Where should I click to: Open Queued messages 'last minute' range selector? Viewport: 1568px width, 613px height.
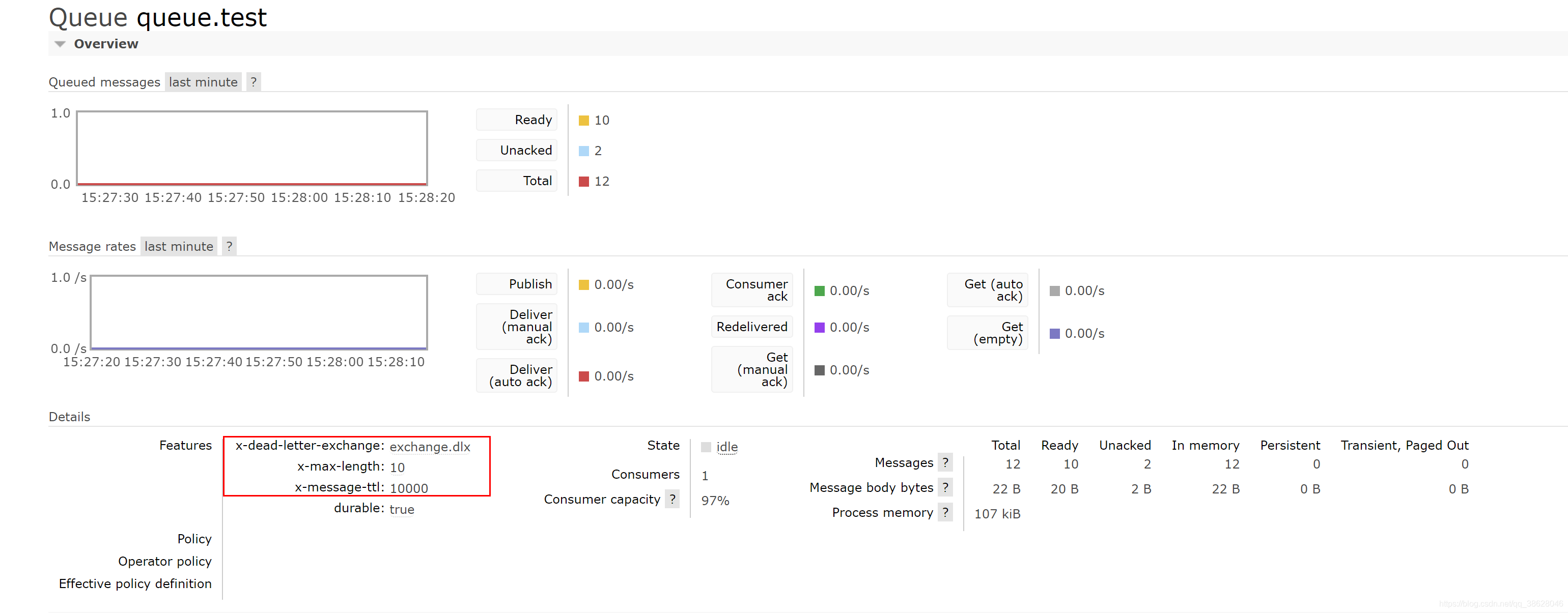point(203,82)
